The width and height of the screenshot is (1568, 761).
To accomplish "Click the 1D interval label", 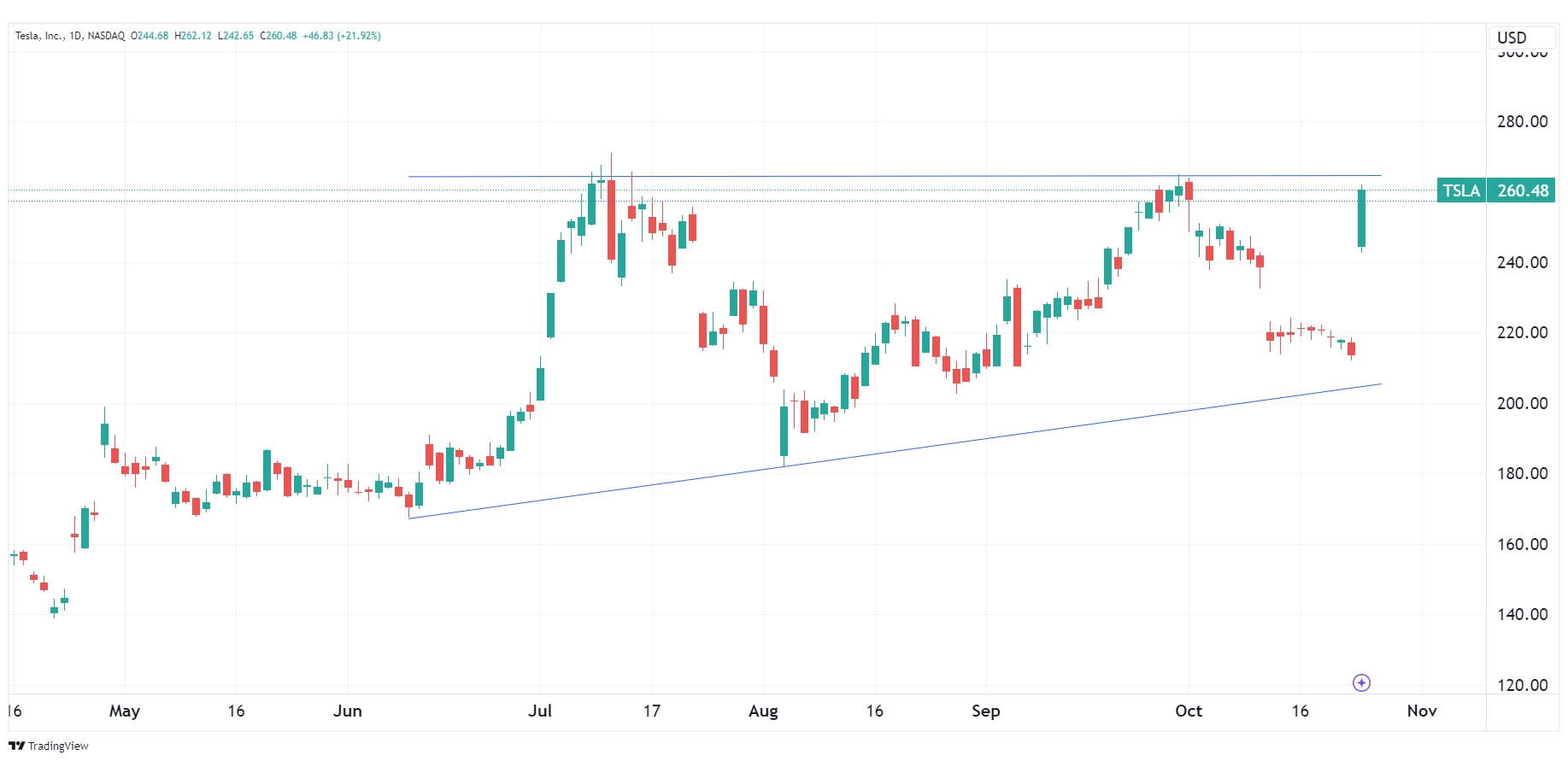I will pyautogui.click(x=76, y=36).
